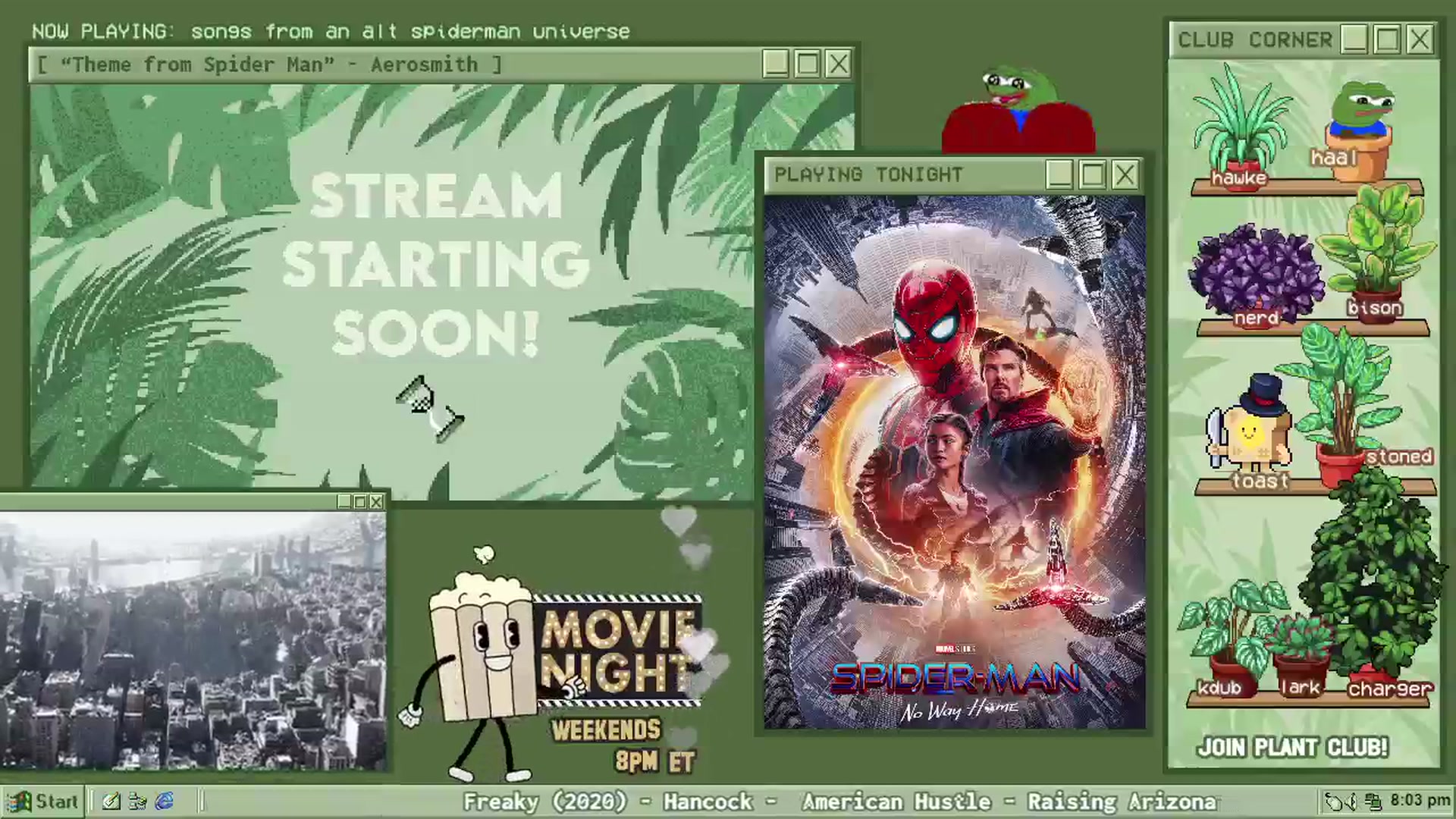Click the network computers tray icon
The width and height of the screenshot is (1456, 819).
pyautogui.click(x=1373, y=801)
